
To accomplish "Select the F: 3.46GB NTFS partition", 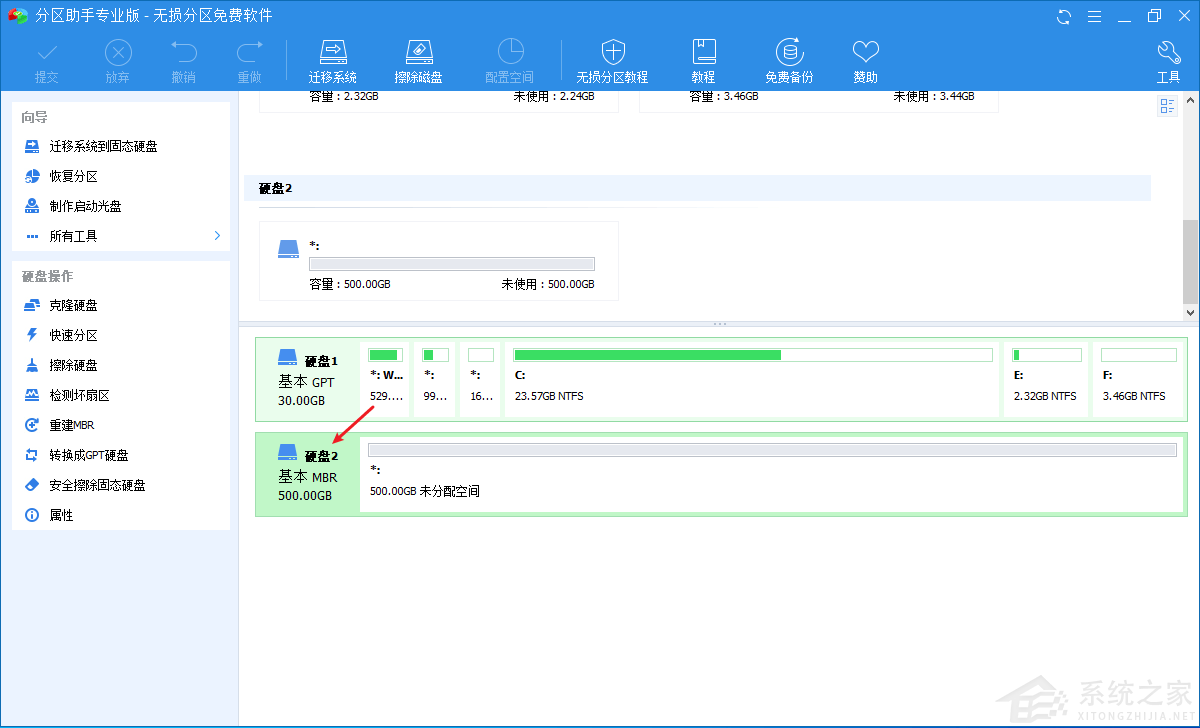I will pyautogui.click(x=1138, y=378).
